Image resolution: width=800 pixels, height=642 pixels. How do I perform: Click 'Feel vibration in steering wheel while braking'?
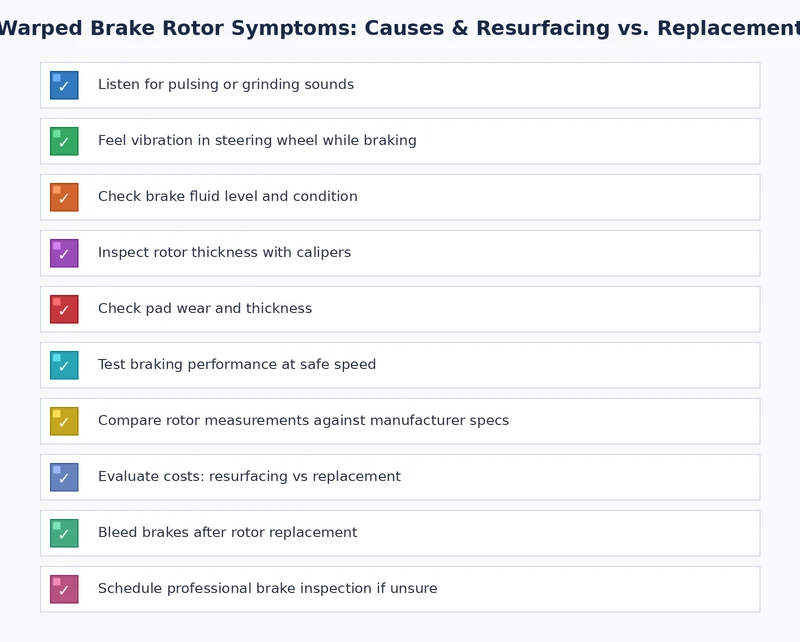pyautogui.click(x=256, y=141)
